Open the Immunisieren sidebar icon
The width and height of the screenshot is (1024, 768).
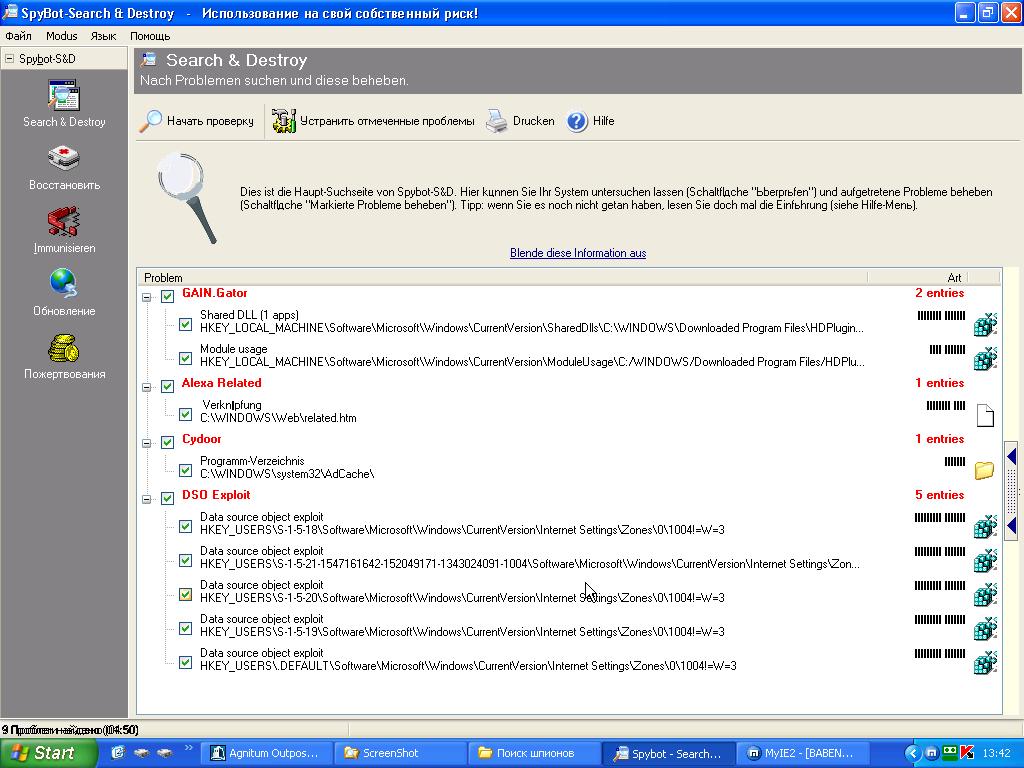coord(64,221)
